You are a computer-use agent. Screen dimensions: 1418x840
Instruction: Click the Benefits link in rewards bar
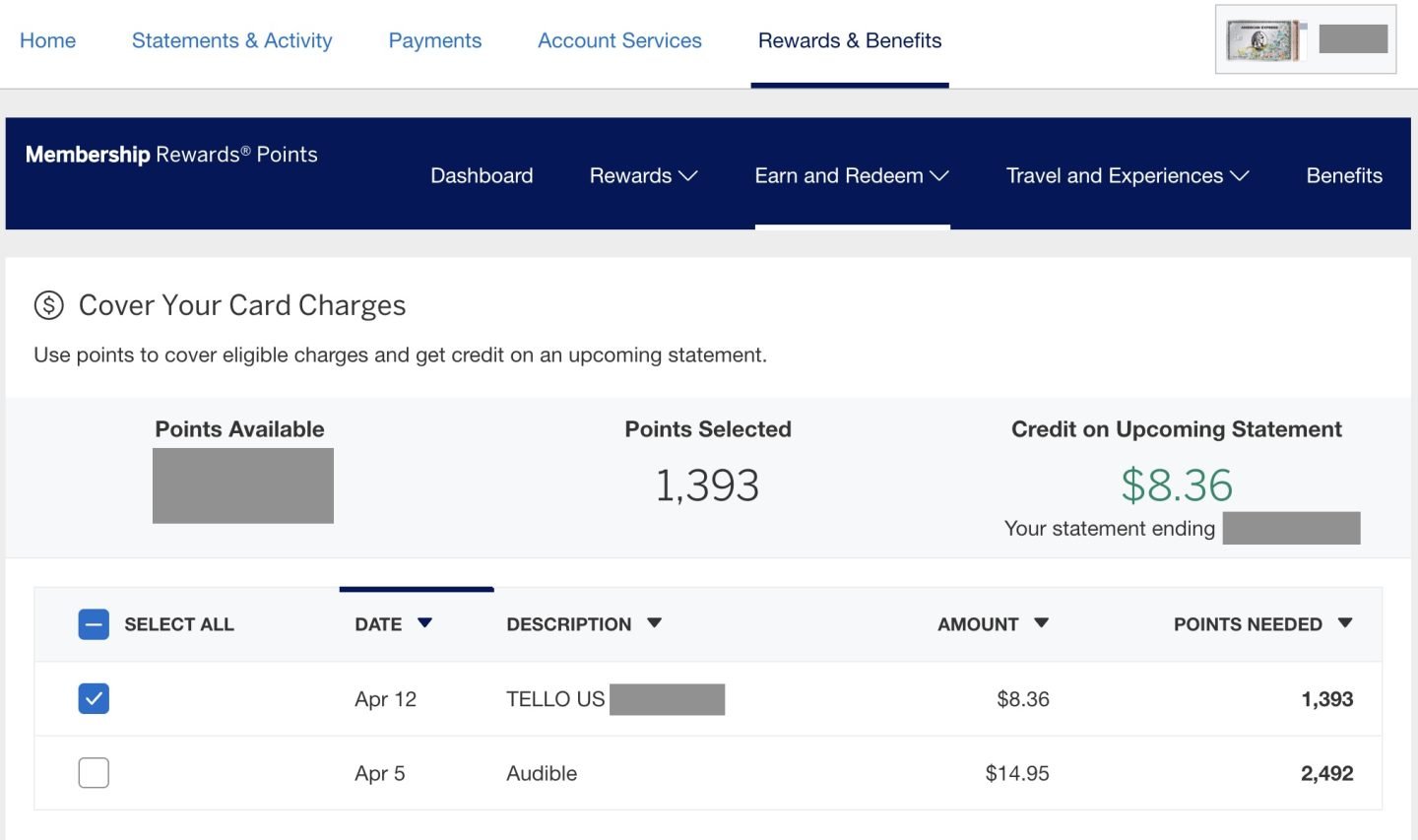[1343, 175]
